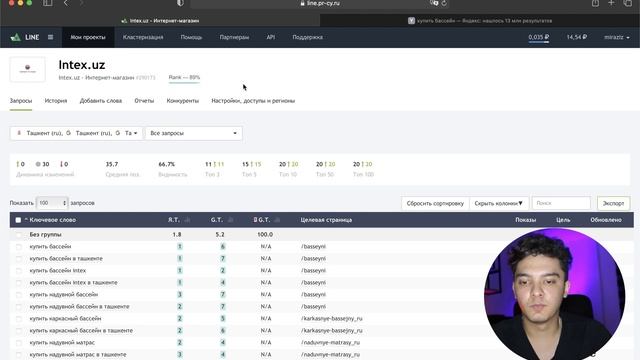Click the 66.7% Видимость stat
Viewport: 640px width, 360px height.
tap(173, 169)
